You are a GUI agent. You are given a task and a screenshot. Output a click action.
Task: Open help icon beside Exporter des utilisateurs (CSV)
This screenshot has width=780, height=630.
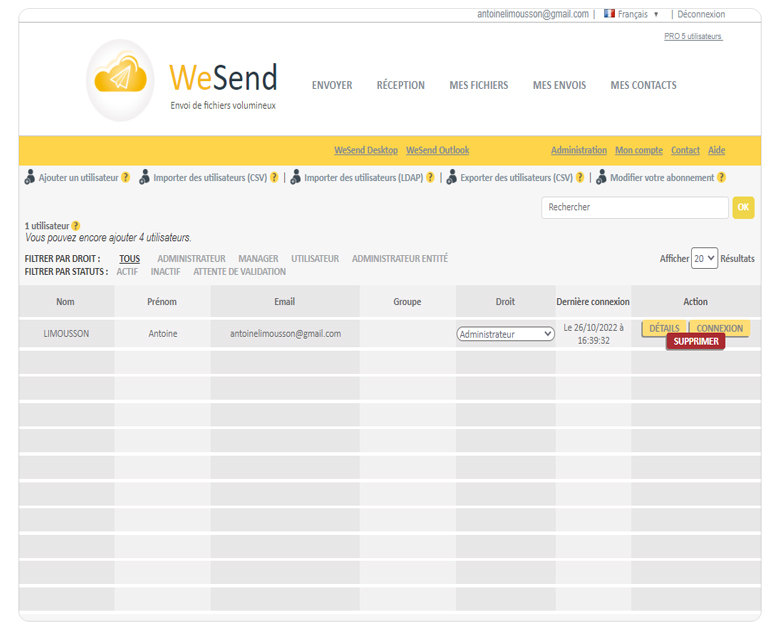[x=580, y=178]
